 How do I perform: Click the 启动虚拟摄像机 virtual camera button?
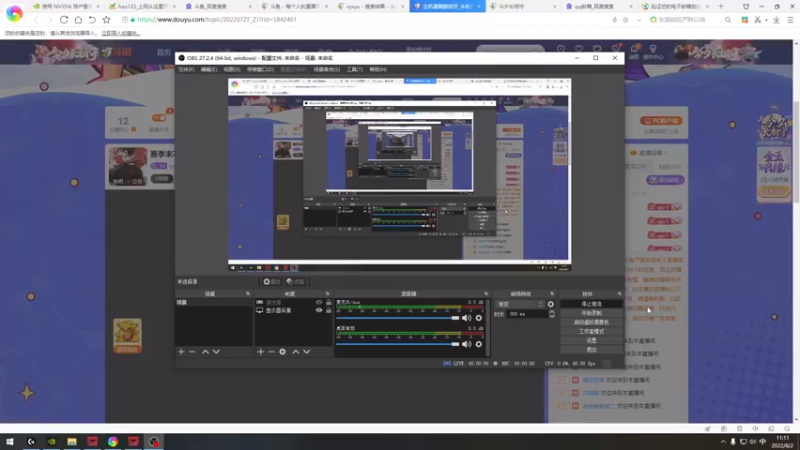coord(591,322)
